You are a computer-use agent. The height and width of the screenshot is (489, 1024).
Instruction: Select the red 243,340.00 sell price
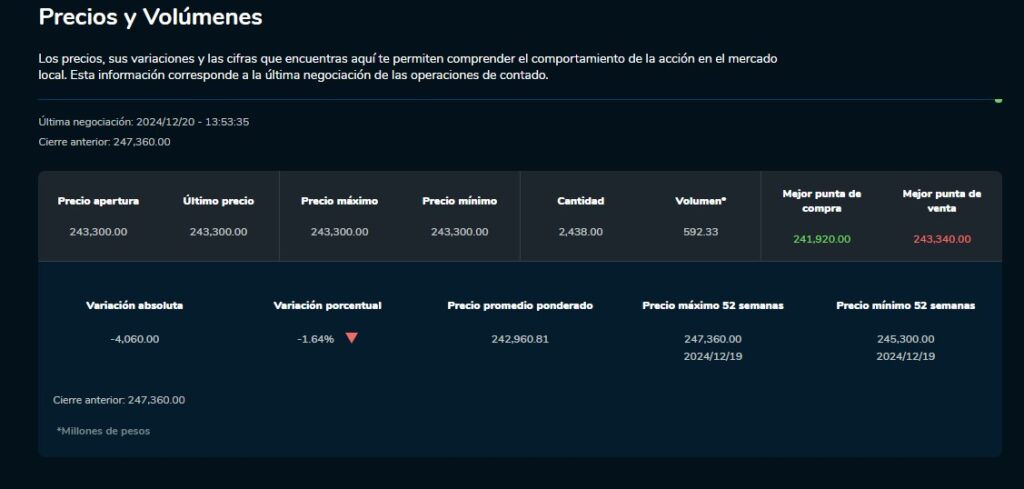tap(942, 239)
